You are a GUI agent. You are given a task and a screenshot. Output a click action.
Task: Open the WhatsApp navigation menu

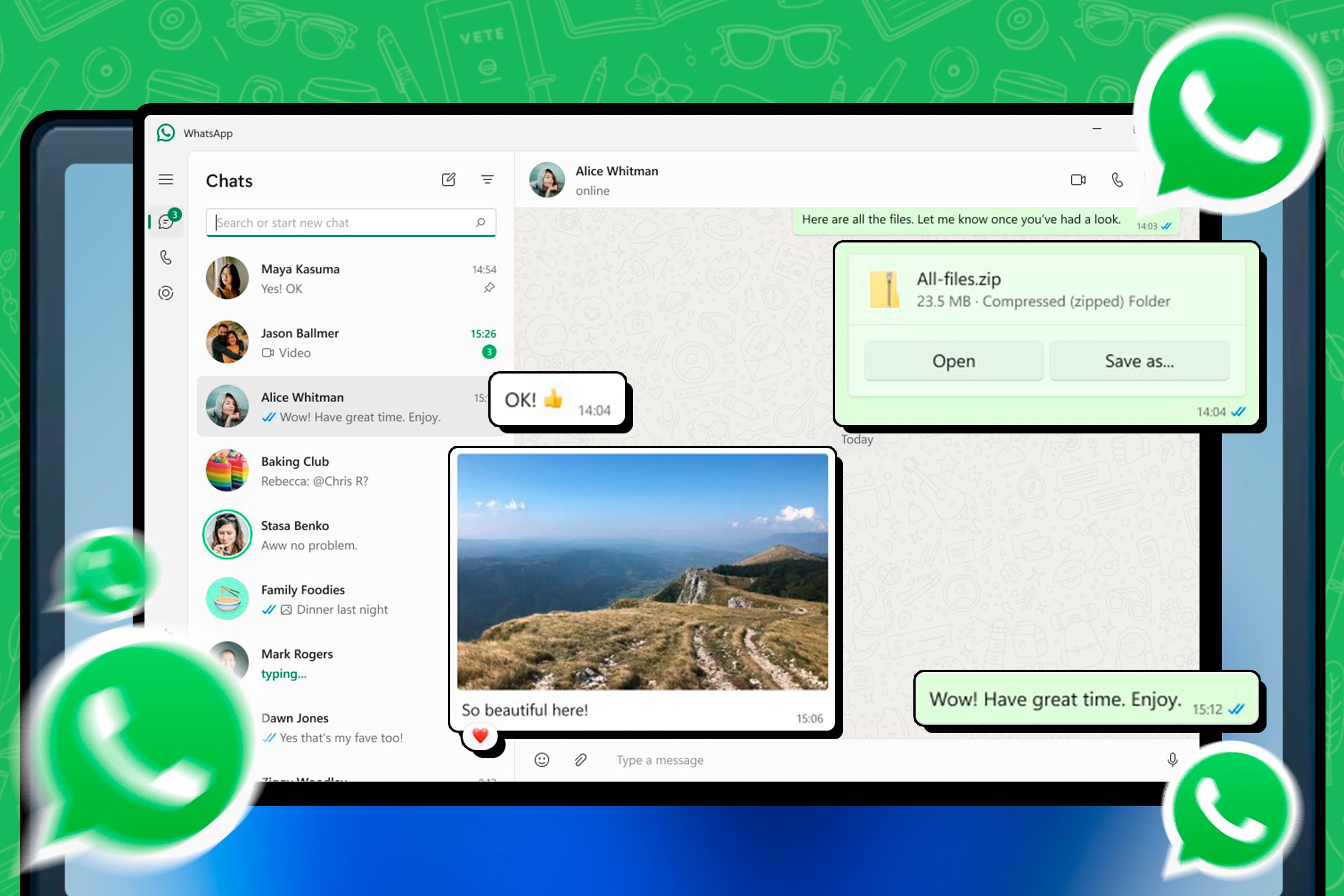pos(166,180)
